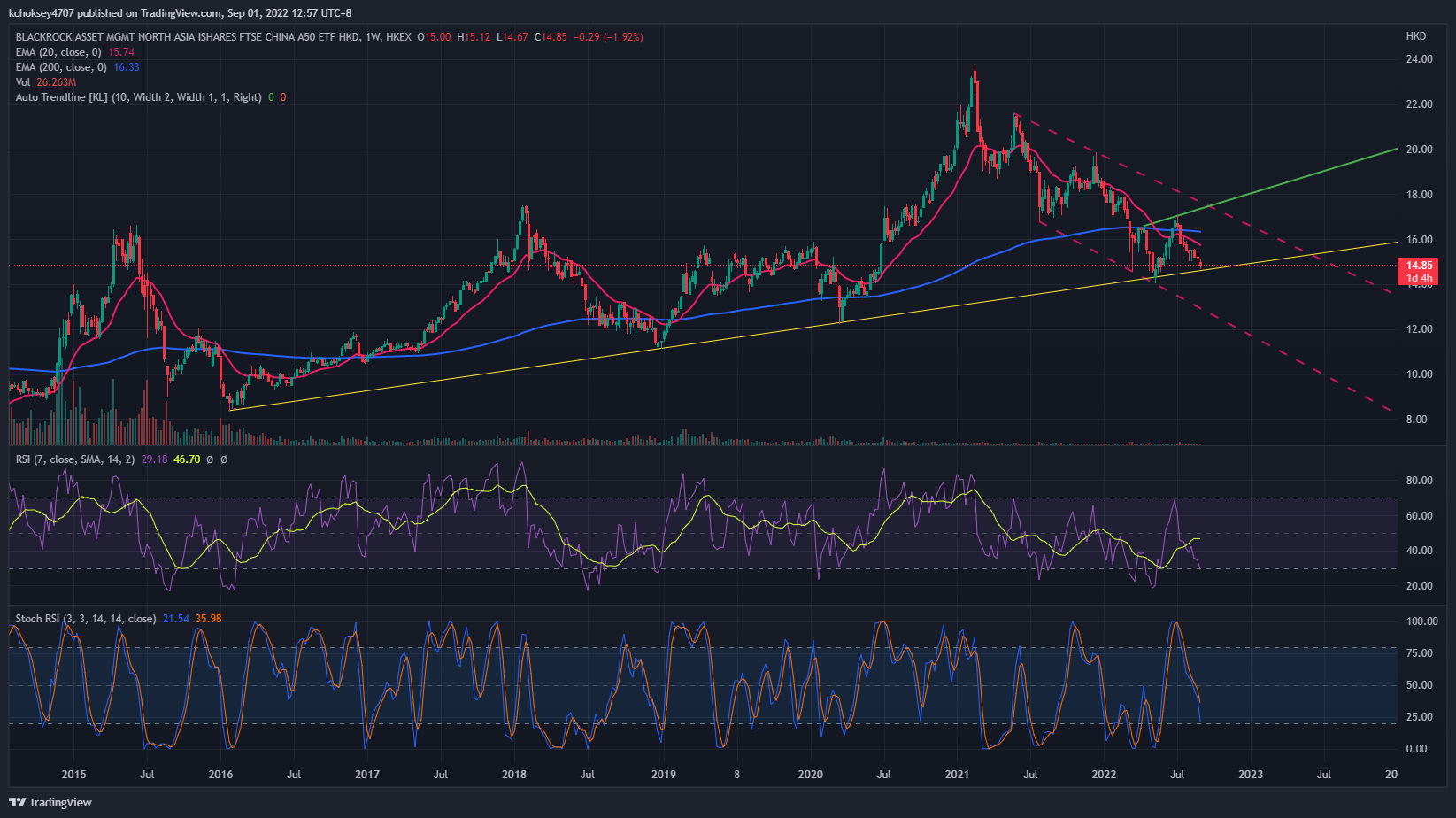
Task: Click the 2023 time axis label
Action: [1251, 775]
